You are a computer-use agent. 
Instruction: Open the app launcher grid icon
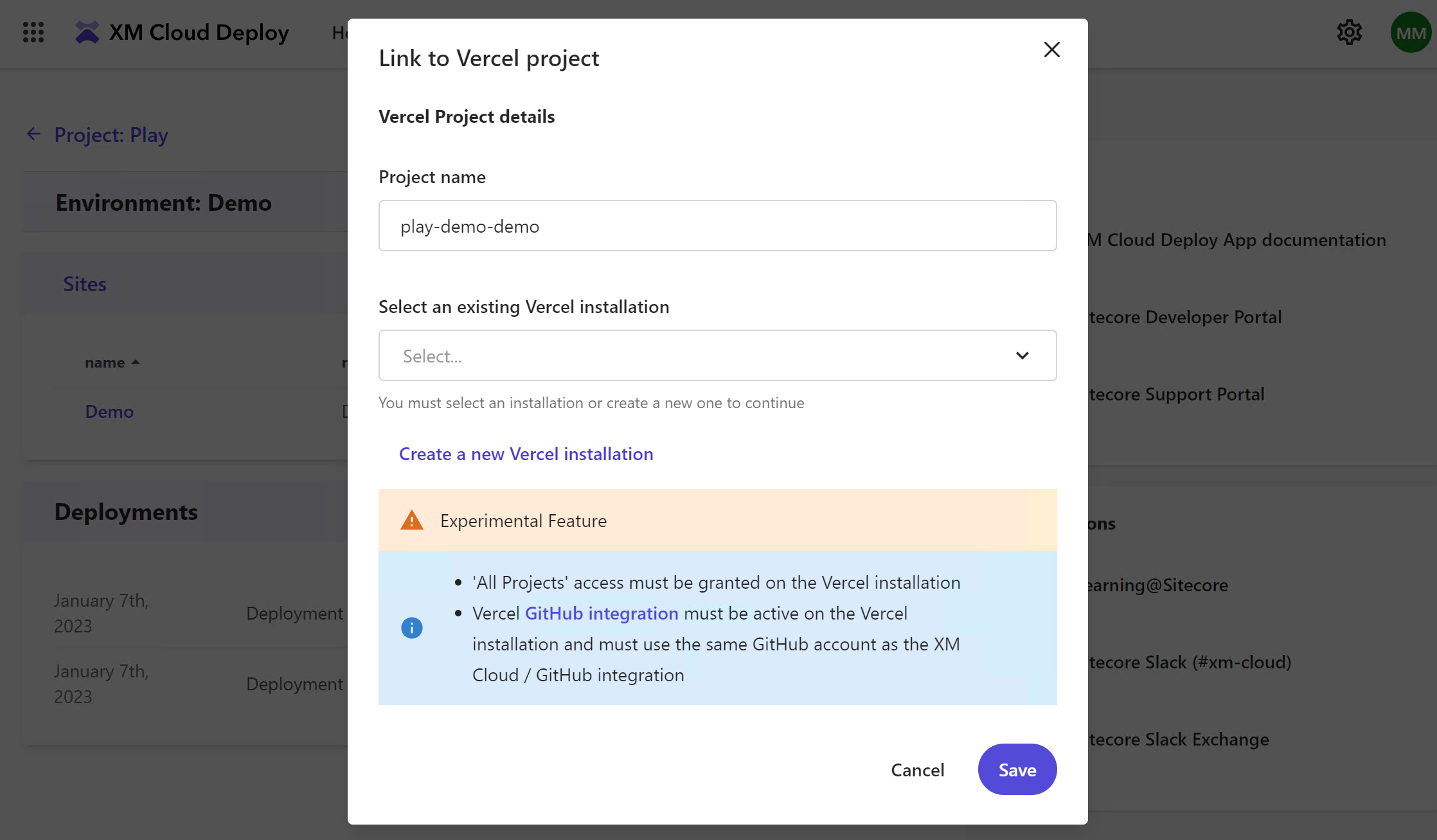[33, 32]
